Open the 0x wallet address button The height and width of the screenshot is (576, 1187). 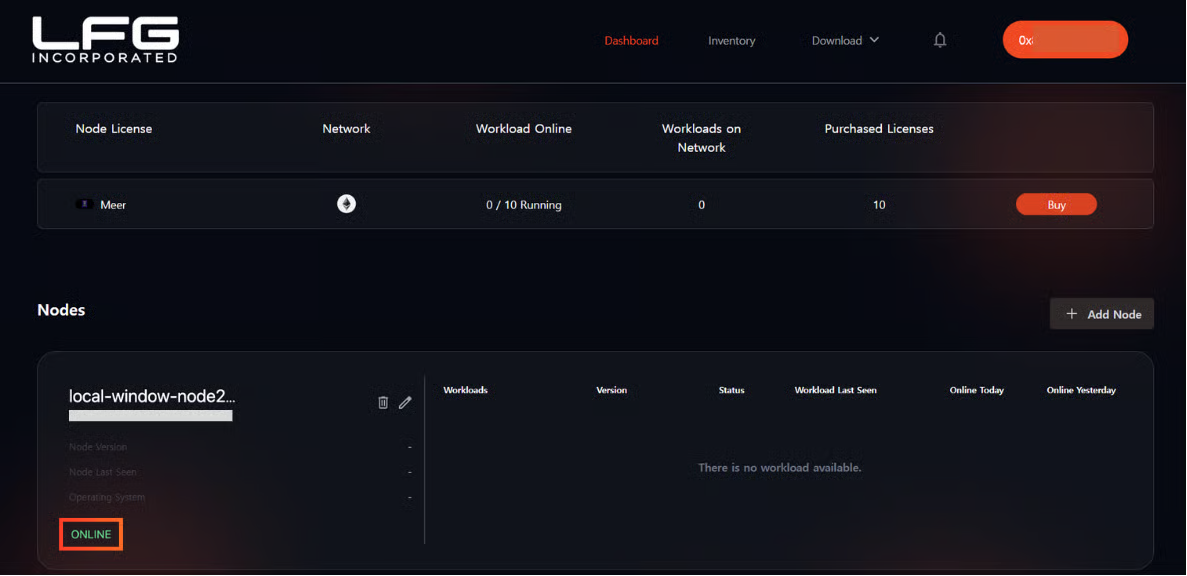(x=1065, y=40)
